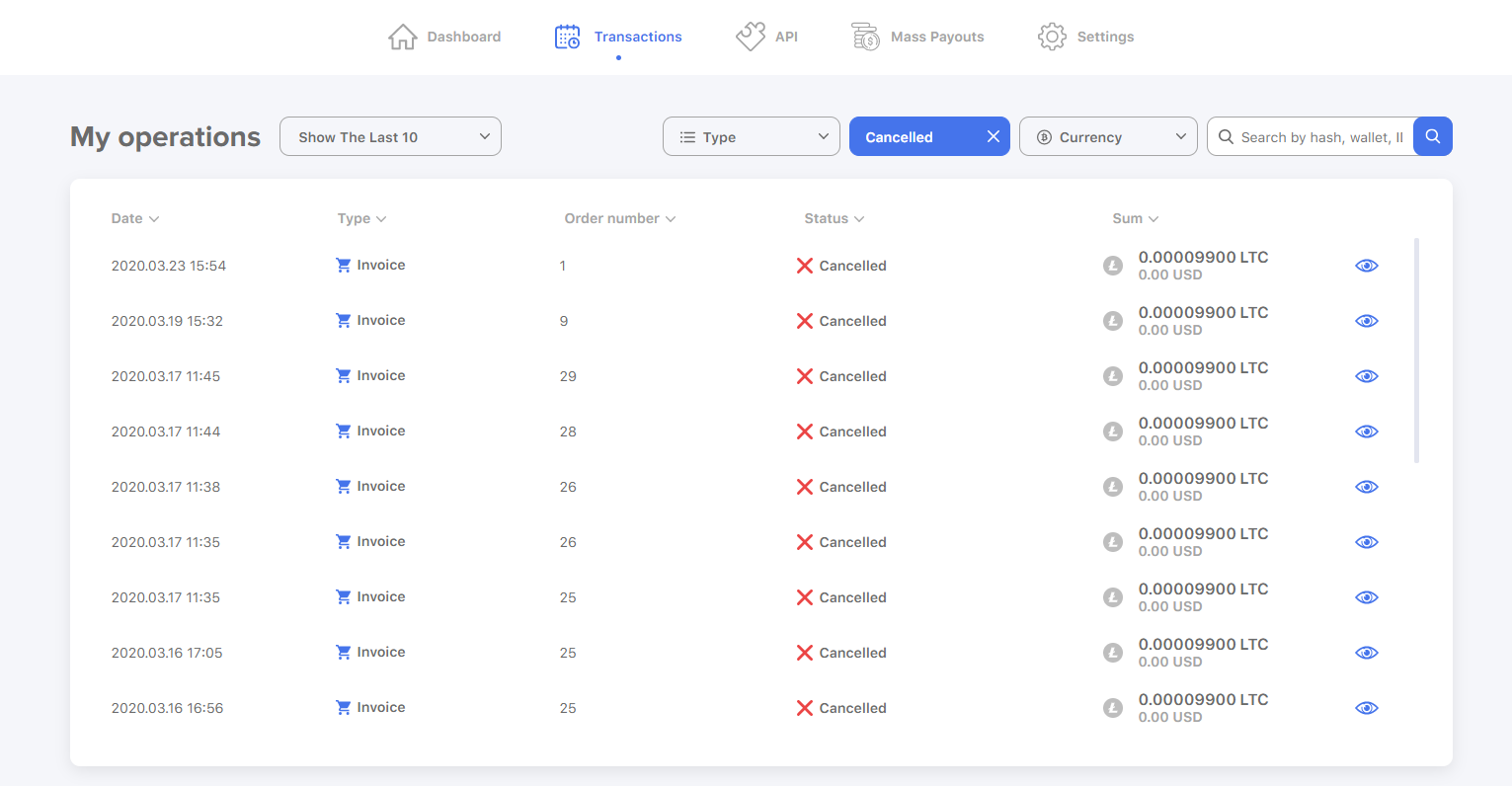View details eye for 2020.03.16 17:05 operation

click(x=1367, y=653)
